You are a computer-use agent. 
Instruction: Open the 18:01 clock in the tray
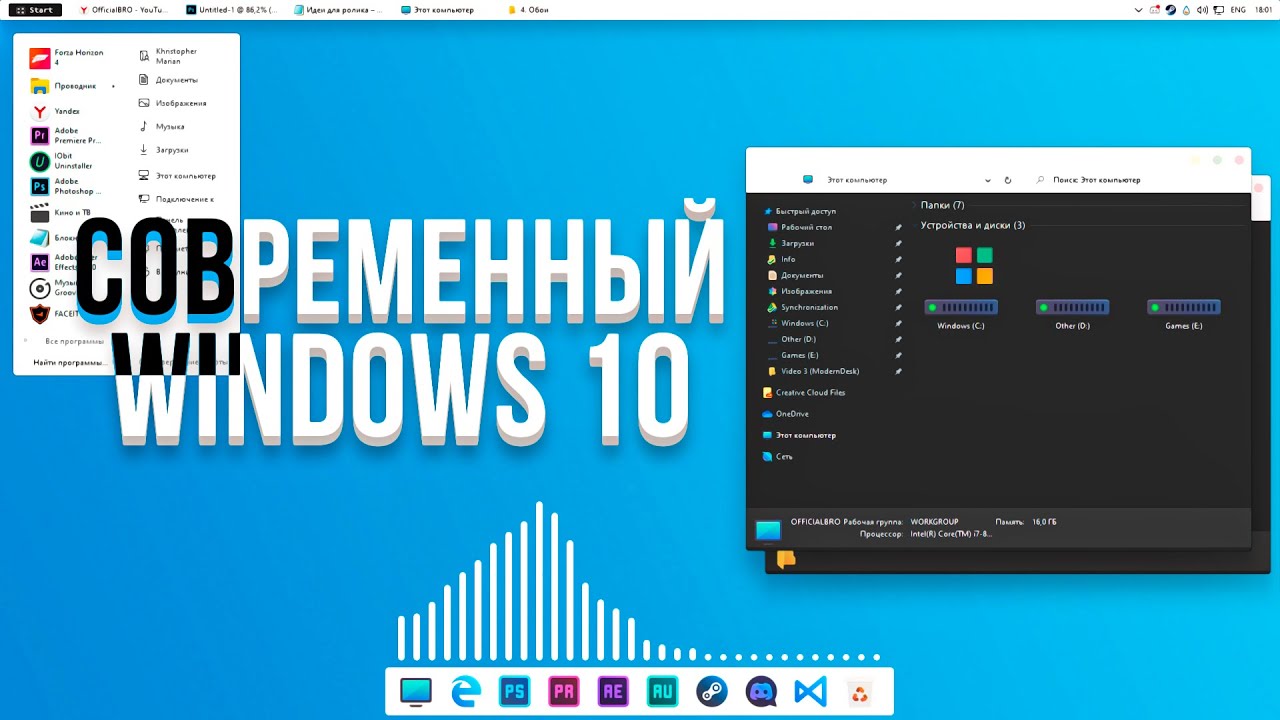tap(1263, 9)
